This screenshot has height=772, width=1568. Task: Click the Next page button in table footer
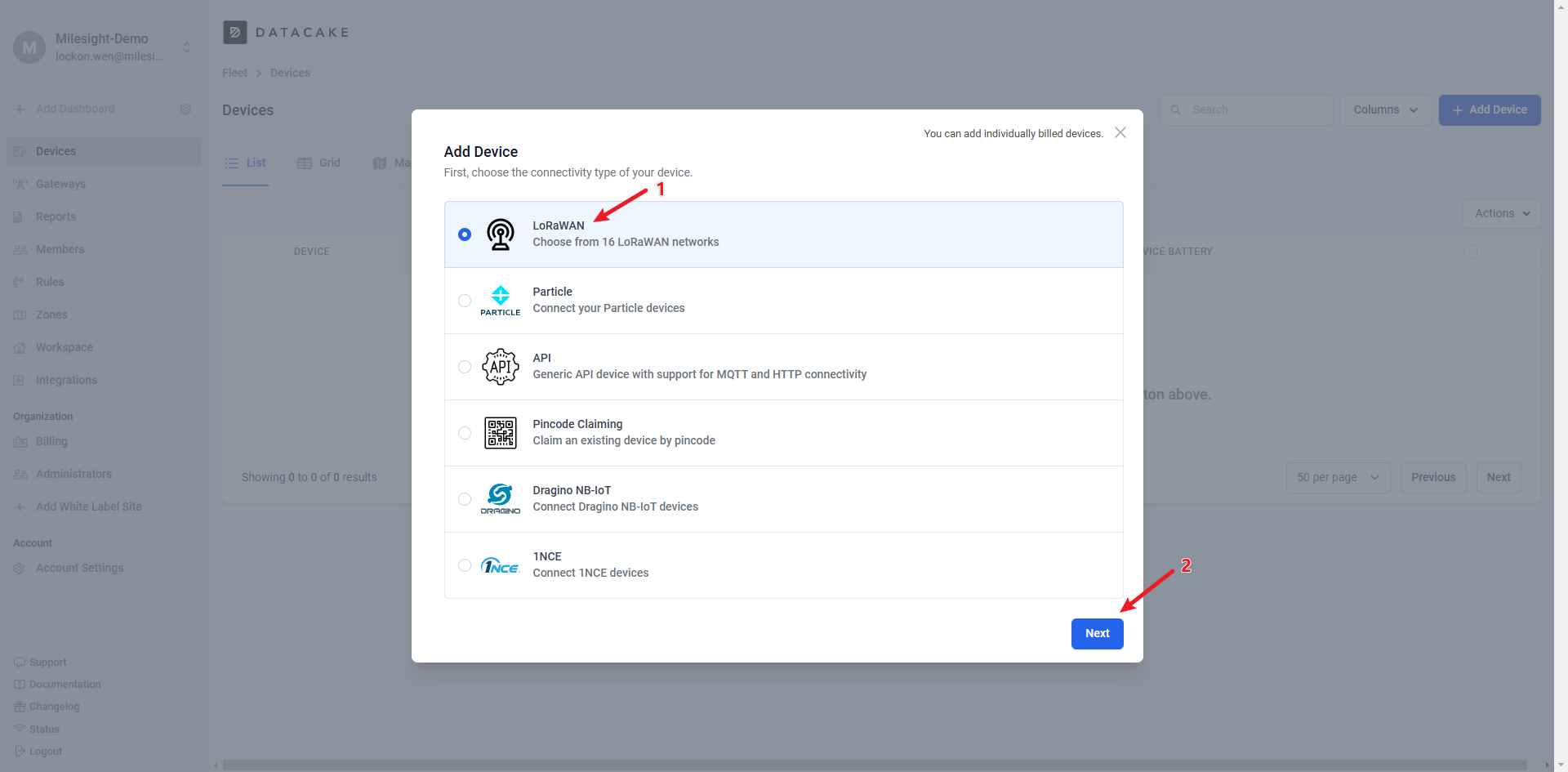(1499, 477)
